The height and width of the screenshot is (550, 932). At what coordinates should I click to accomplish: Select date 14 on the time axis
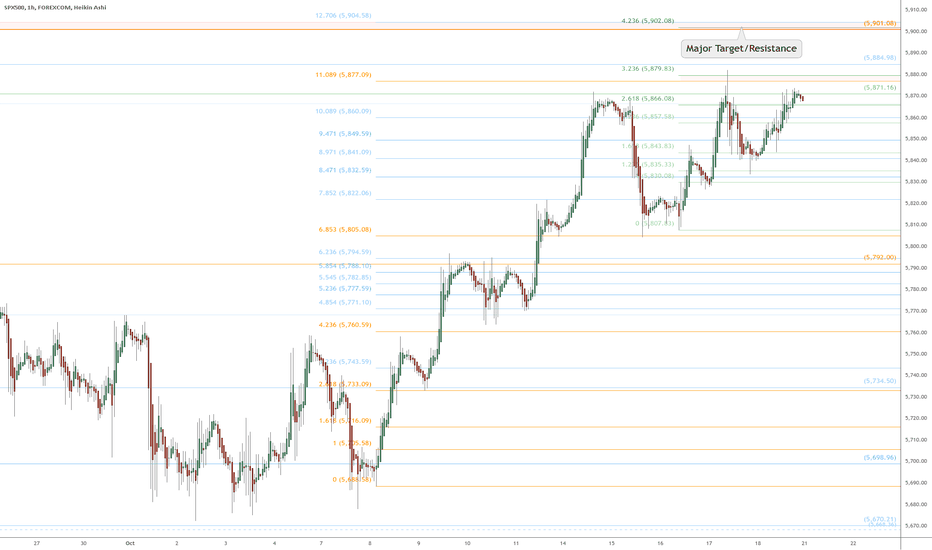tap(563, 543)
